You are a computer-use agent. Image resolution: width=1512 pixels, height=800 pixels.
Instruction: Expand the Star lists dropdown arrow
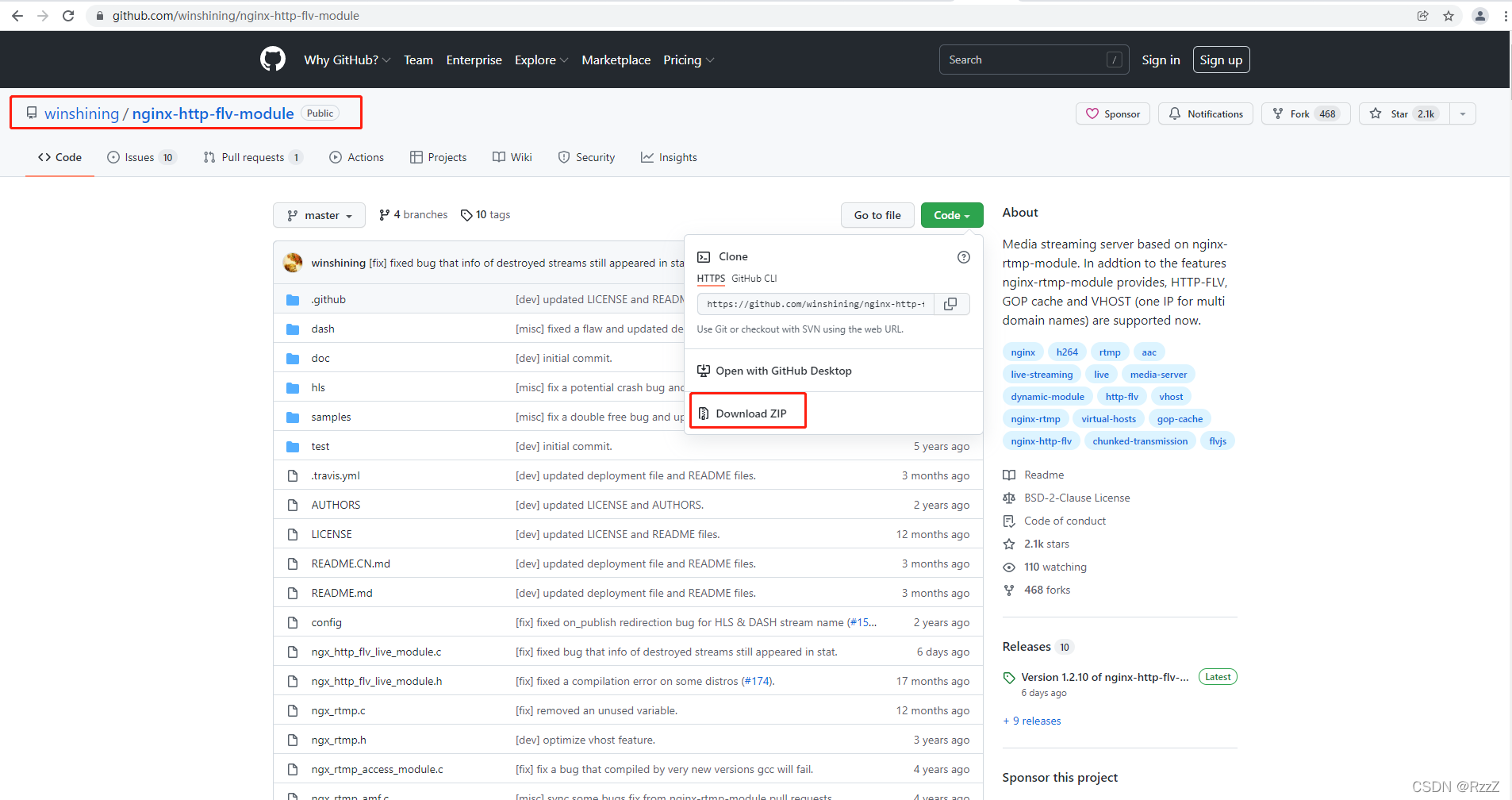click(1463, 113)
